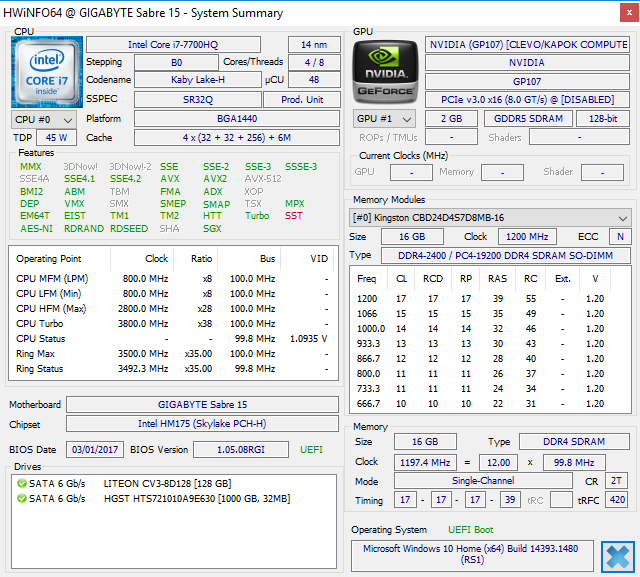Click the CPU Turbo operating point row
Image resolution: width=640 pixels, height=577 pixels.
pos(173,324)
